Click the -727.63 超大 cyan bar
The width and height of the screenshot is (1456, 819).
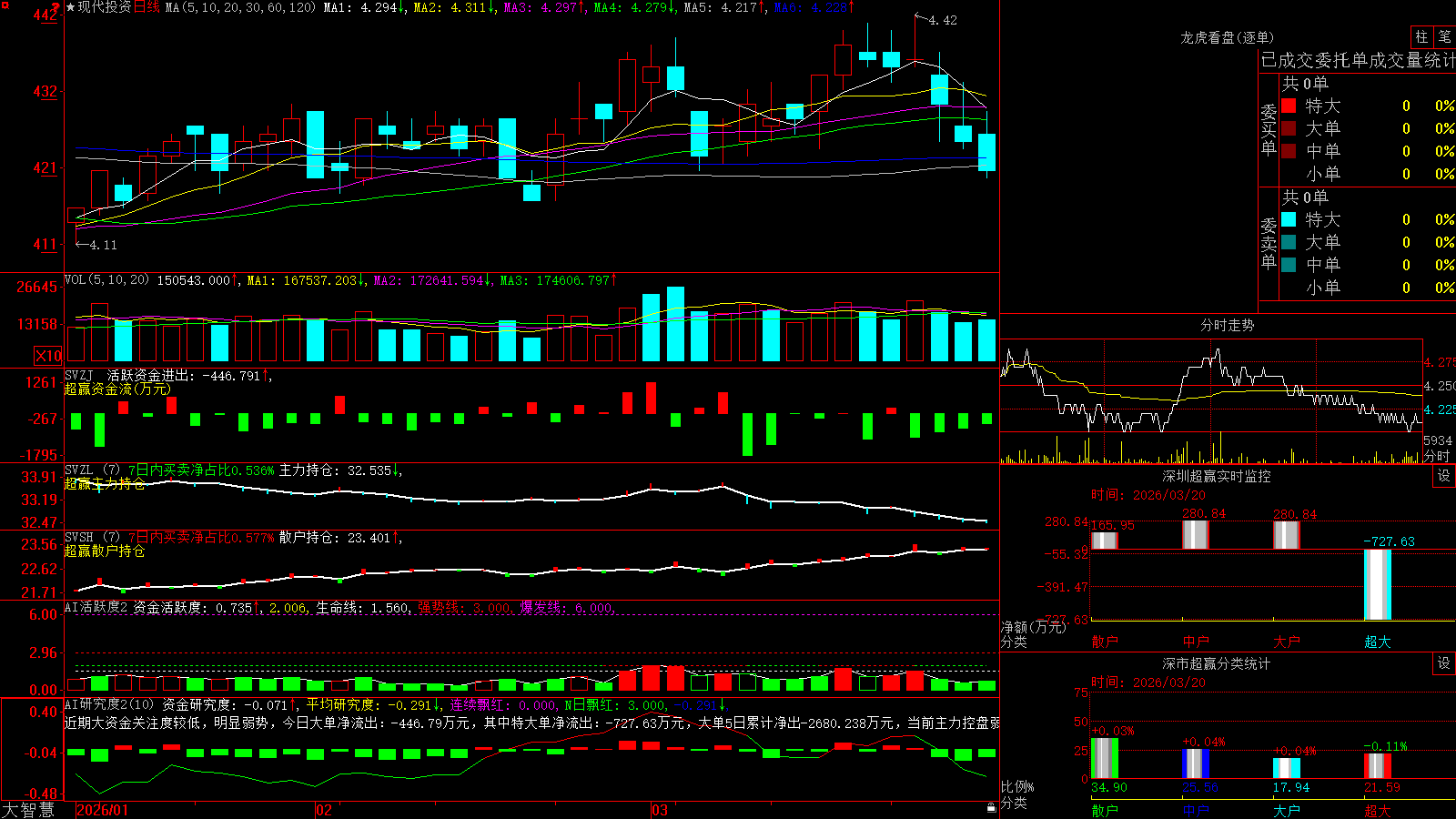(1378, 584)
